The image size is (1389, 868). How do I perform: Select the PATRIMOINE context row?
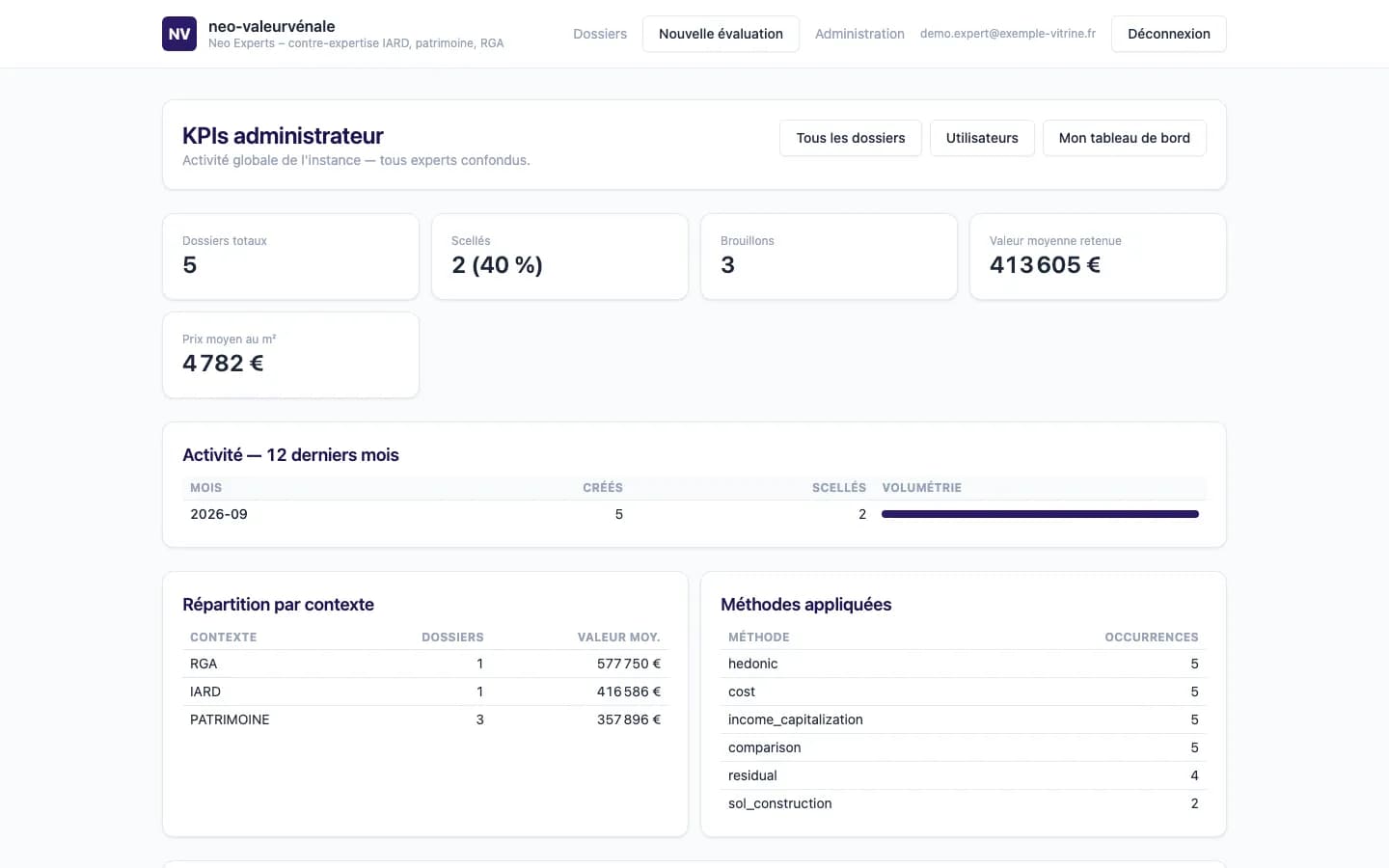tap(425, 719)
